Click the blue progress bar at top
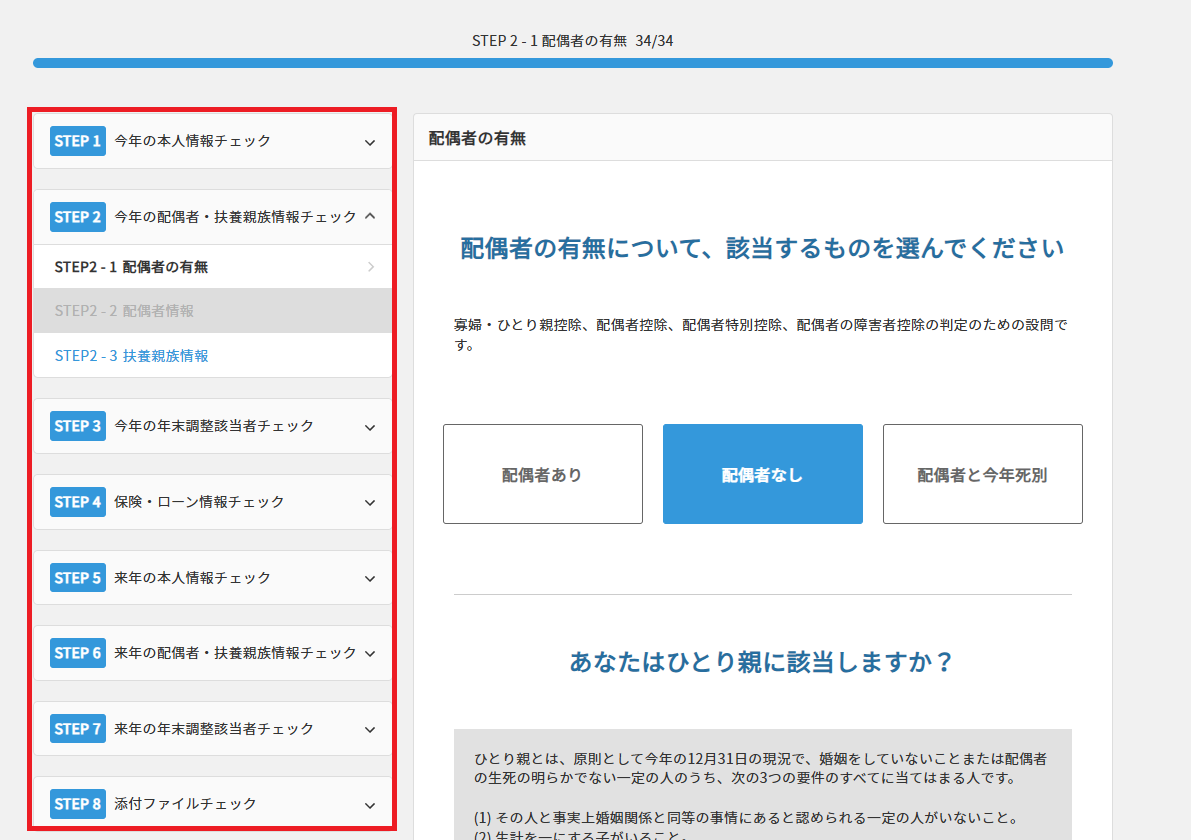The height and width of the screenshot is (840, 1191). point(572,63)
